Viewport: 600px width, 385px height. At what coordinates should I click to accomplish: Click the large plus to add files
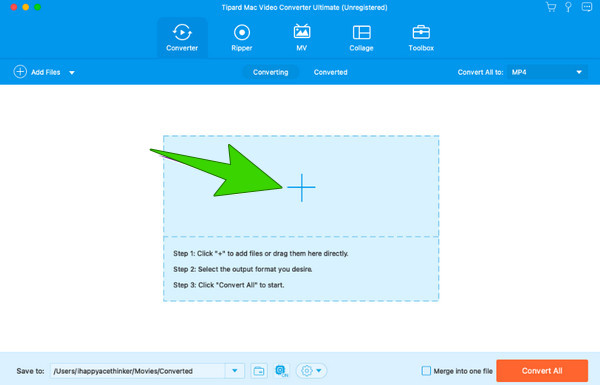click(302, 188)
